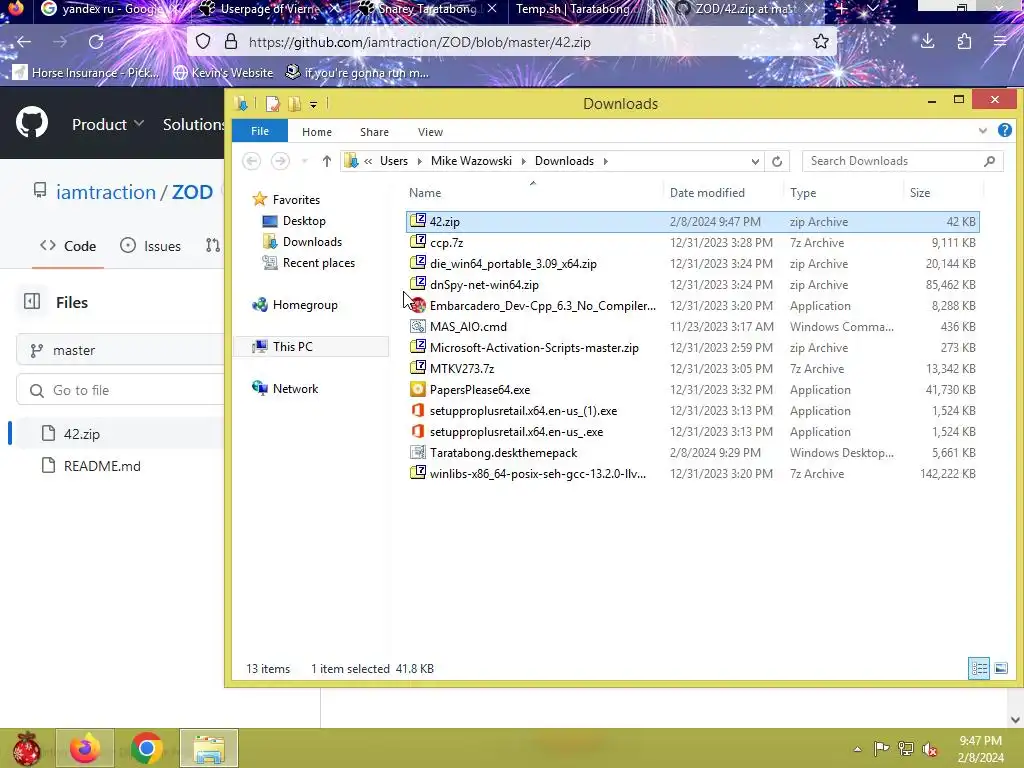The height and width of the screenshot is (768, 1024).
Task: Open recent locations dropdown arrow
Action: [x=304, y=161]
